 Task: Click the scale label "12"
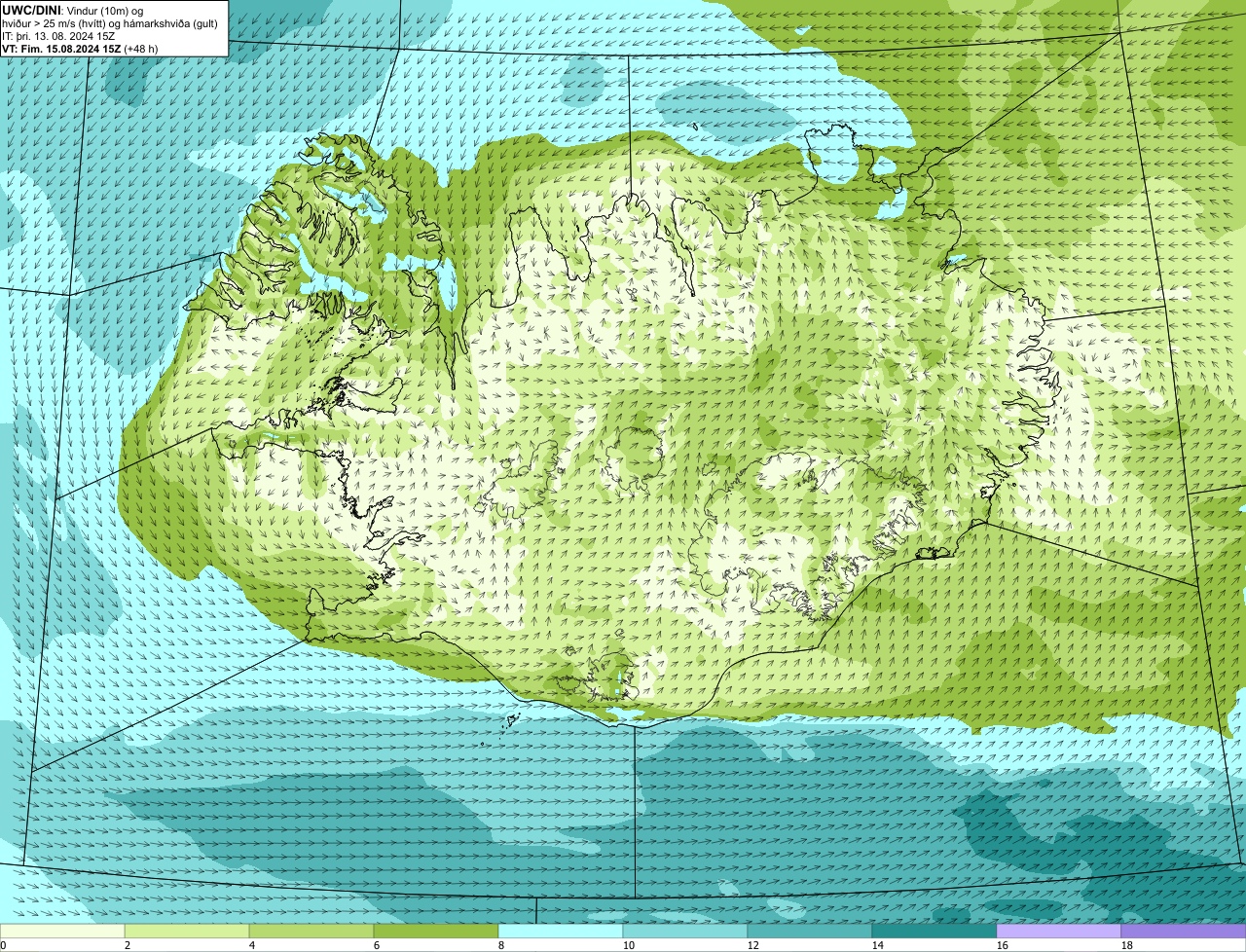tap(753, 945)
